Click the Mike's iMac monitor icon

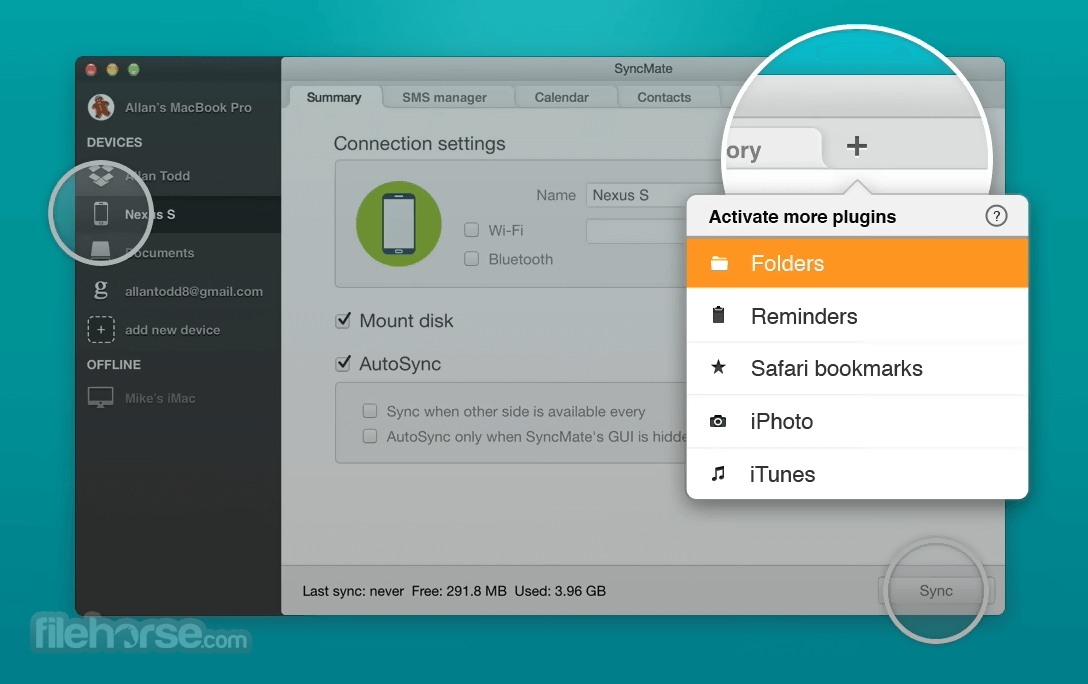coord(101,397)
